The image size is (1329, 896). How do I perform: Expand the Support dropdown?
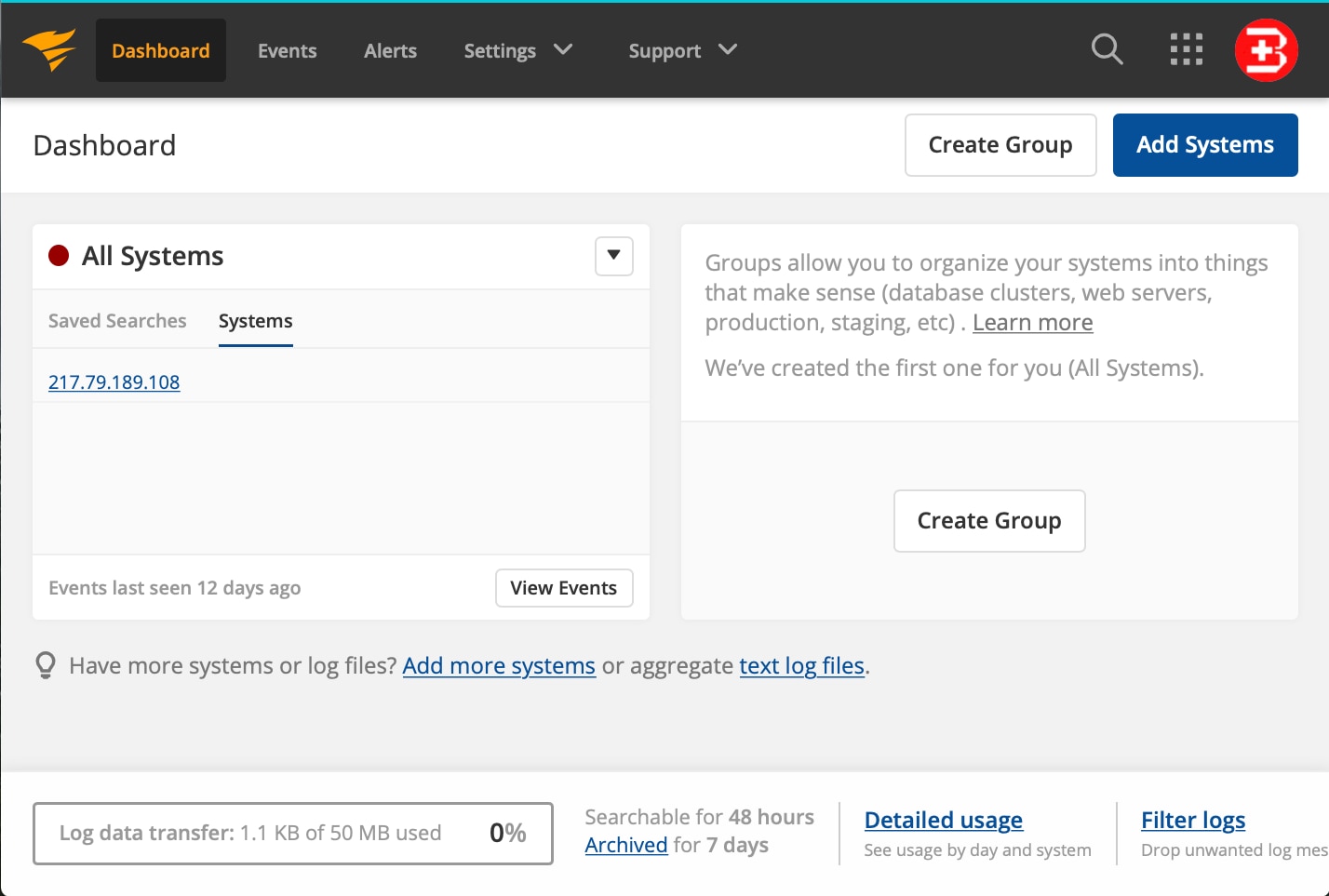681,50
